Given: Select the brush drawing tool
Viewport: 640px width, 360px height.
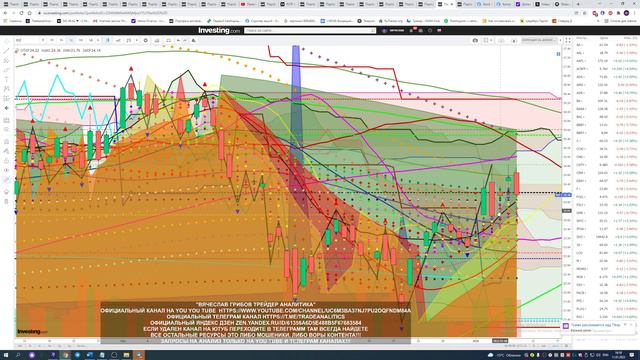Looking at the screenshot, I should pos(6,70).
